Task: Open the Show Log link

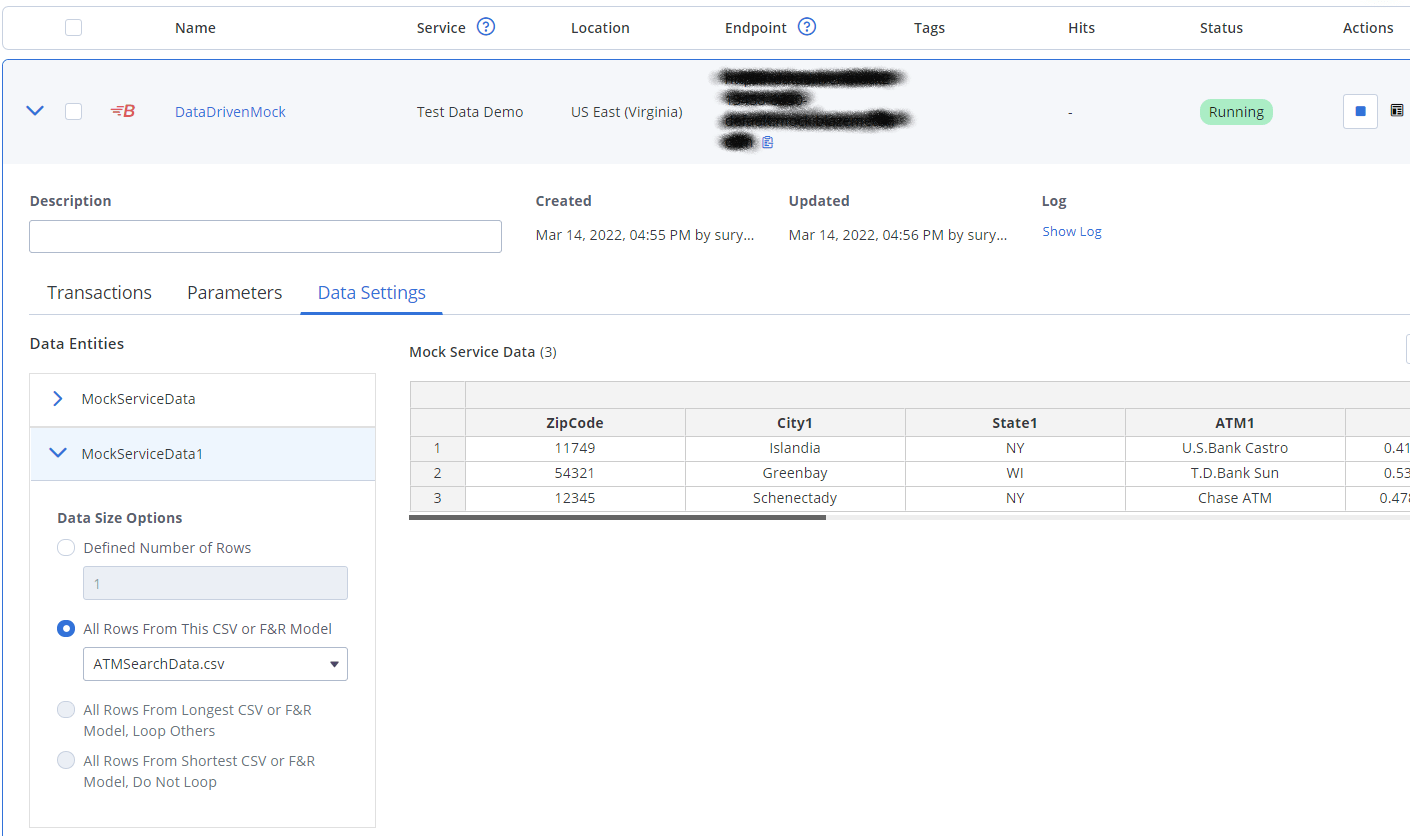Action: click(x=1071, y=232)
